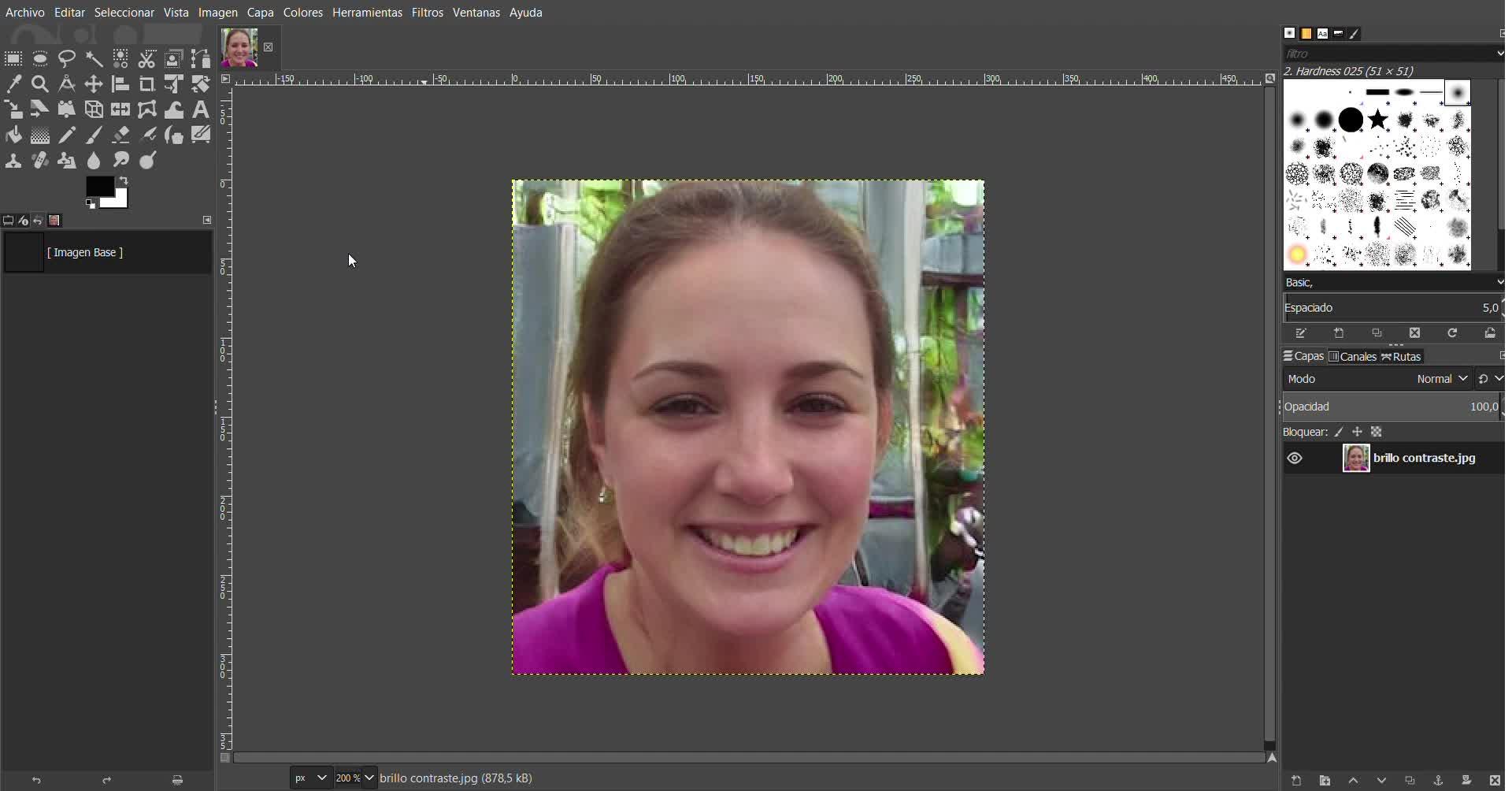Select the Free Select lasso tool
Image resolution: width=1512 pixels, height=791 pixels.
click(x=67, y=59)
